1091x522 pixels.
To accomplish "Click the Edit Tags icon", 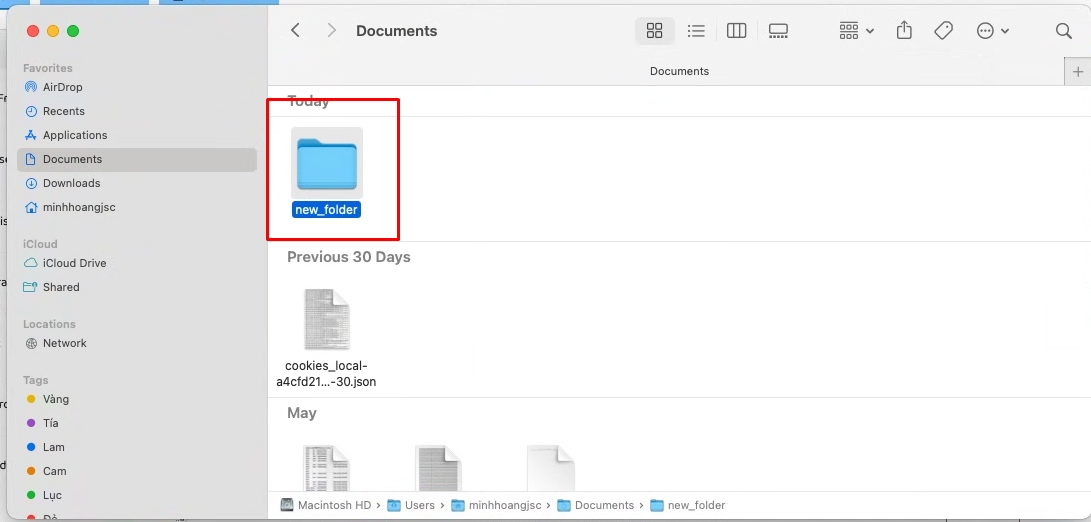I will [943, 31].
